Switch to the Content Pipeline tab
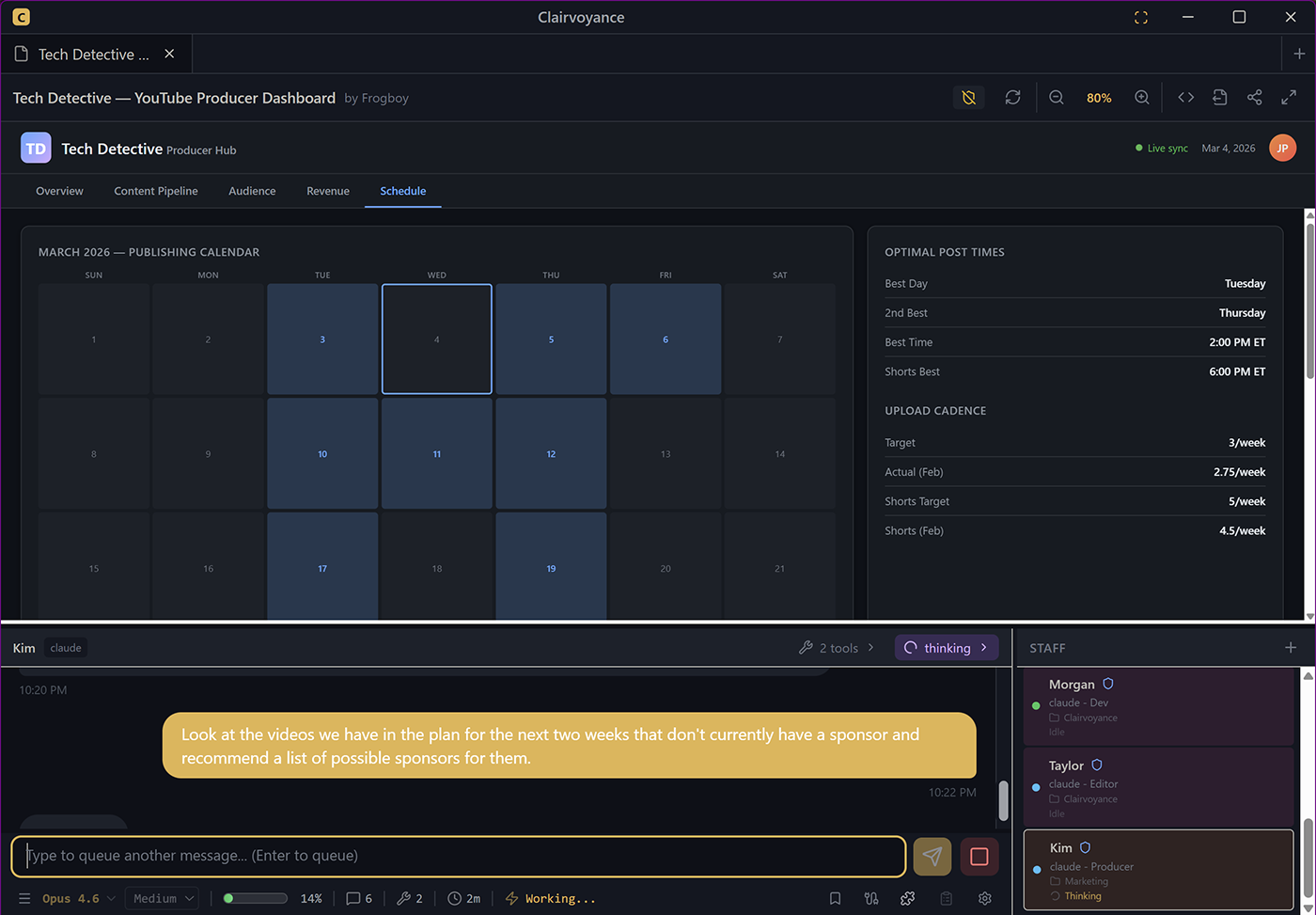 pos(156,191)
